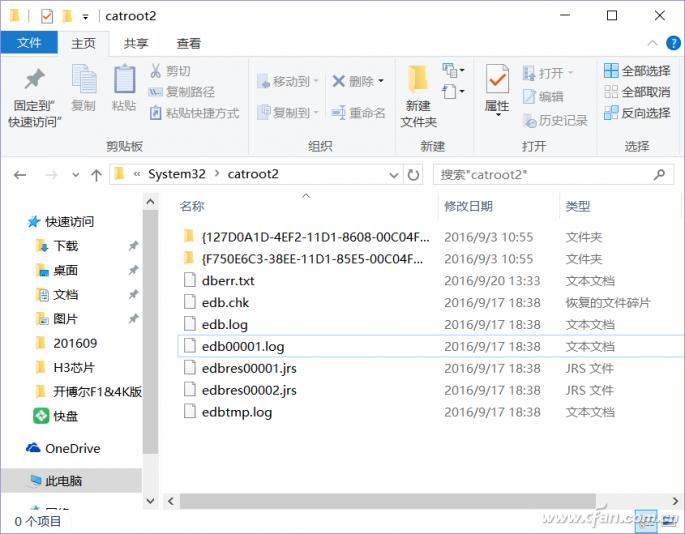Click the search magnifier icon

pyautogui.click(x=659, y=175)
